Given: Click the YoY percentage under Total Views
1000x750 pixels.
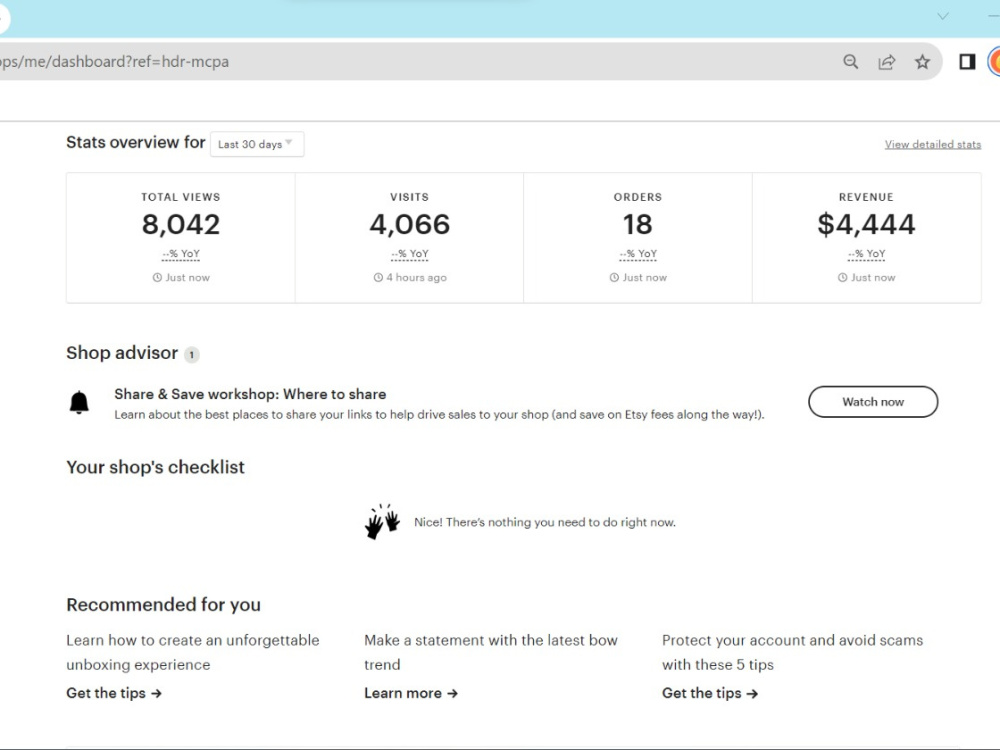Looking at the screenshot, I should (x=181, y=254).
